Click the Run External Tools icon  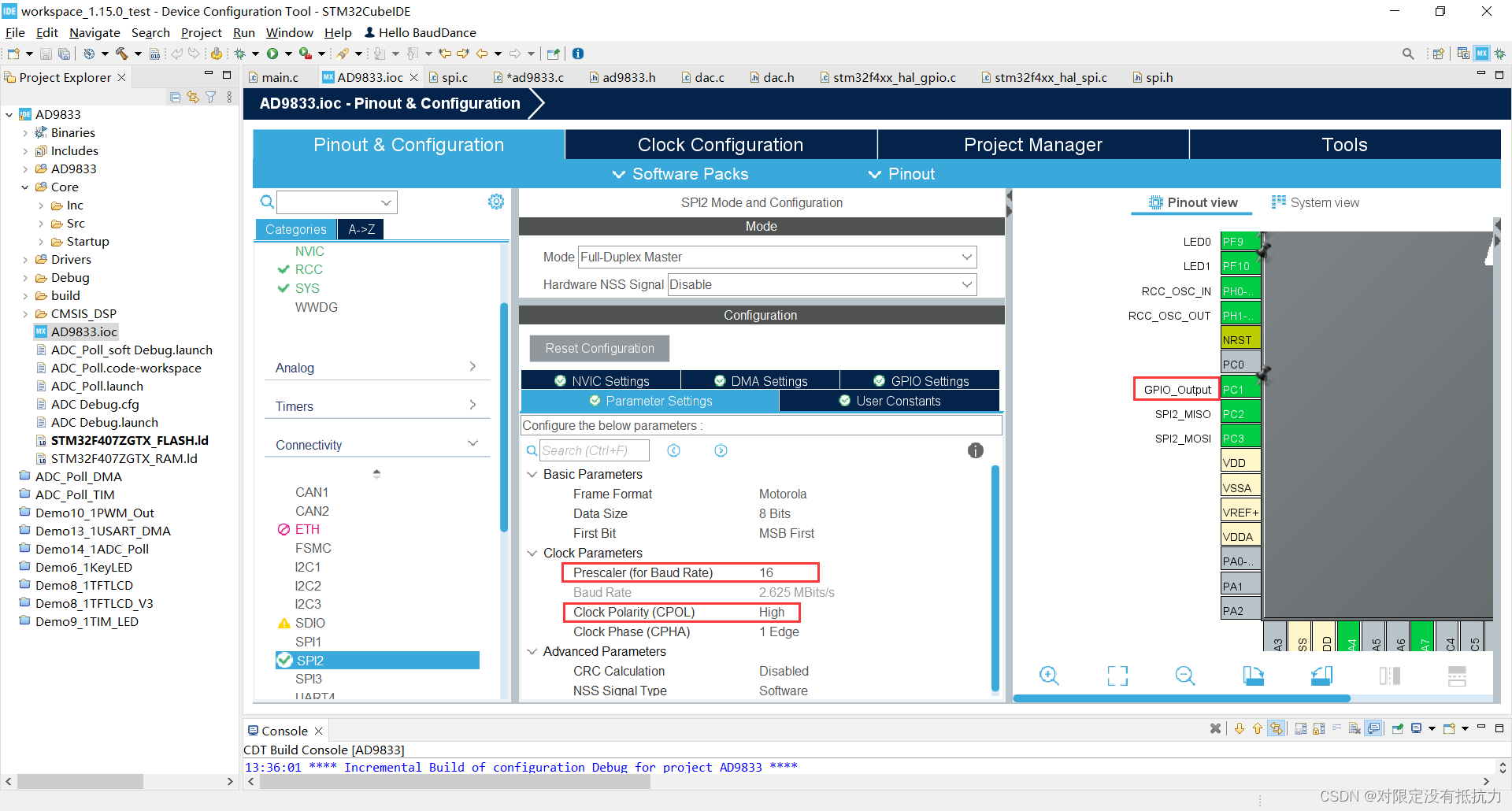pos(306,54)
